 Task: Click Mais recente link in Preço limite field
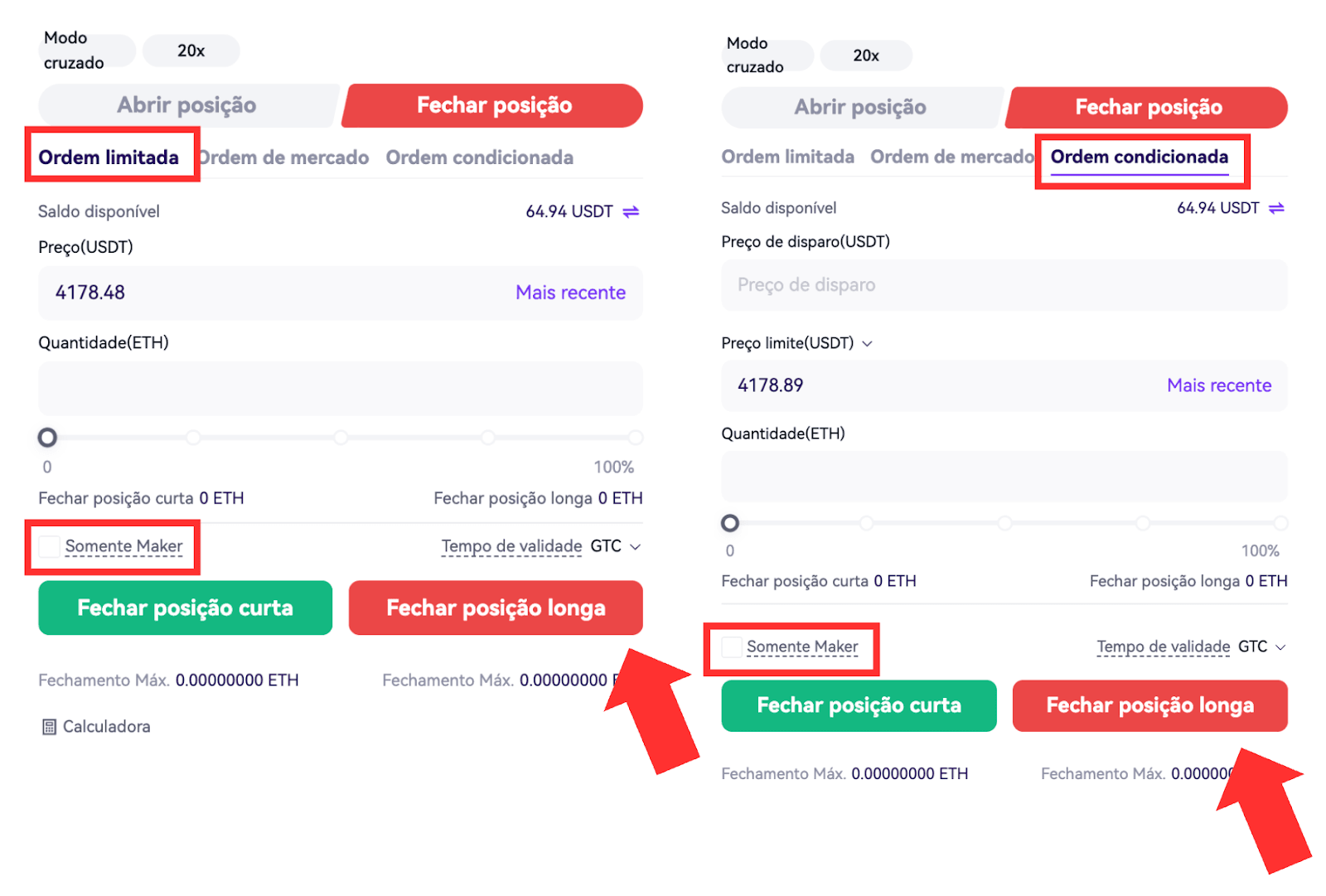[x=1218, y=385]
